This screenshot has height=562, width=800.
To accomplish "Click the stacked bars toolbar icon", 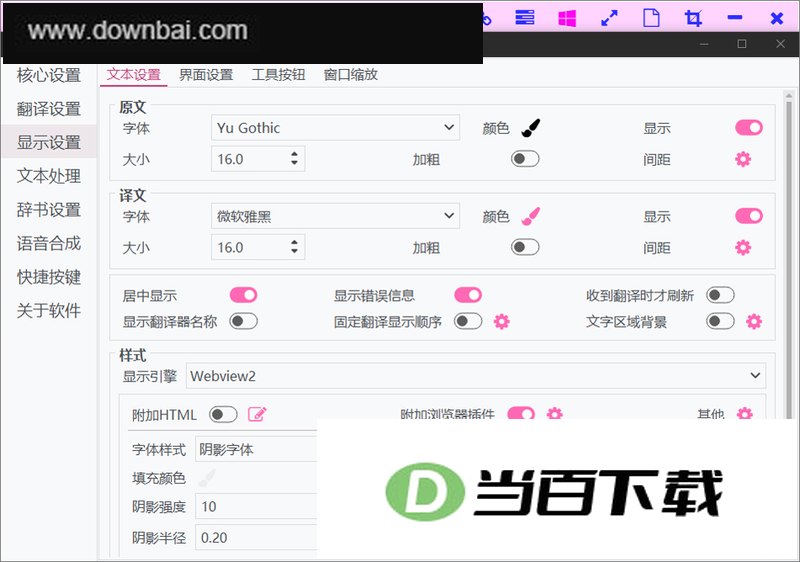I will (x=524, y=18).
